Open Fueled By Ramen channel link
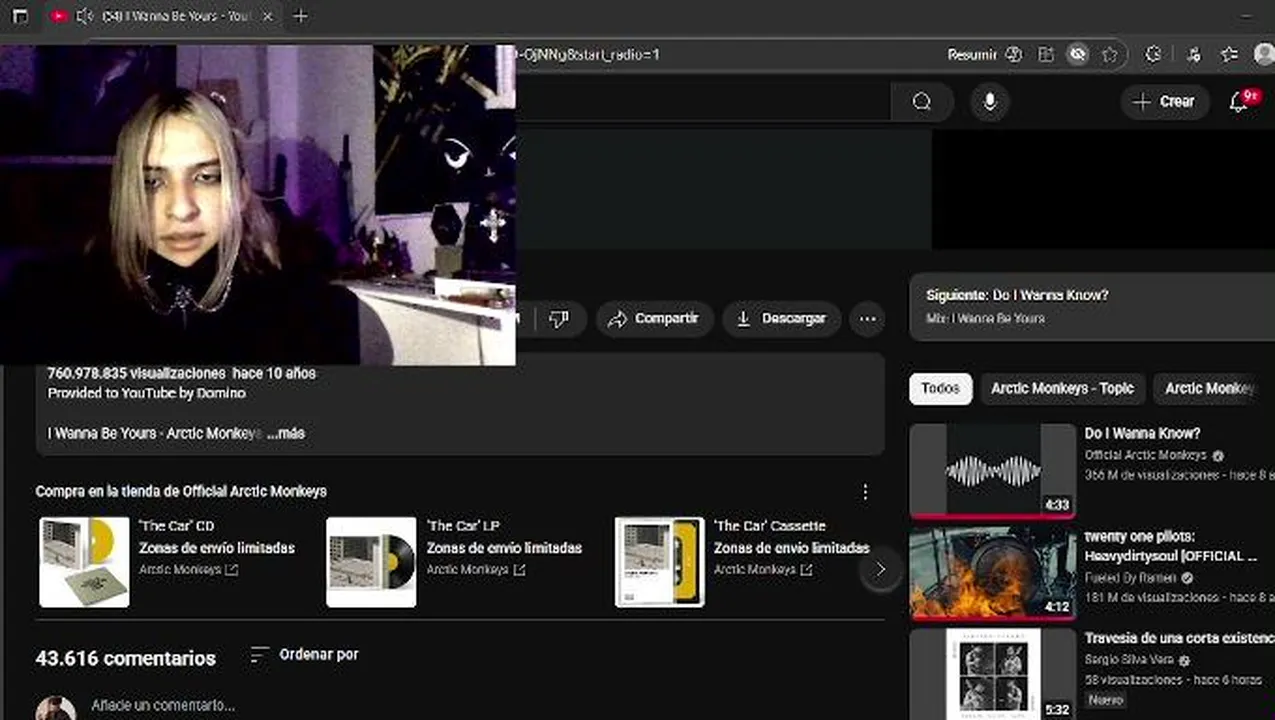Screen dimensions: 1275x720 (1131, 578)
